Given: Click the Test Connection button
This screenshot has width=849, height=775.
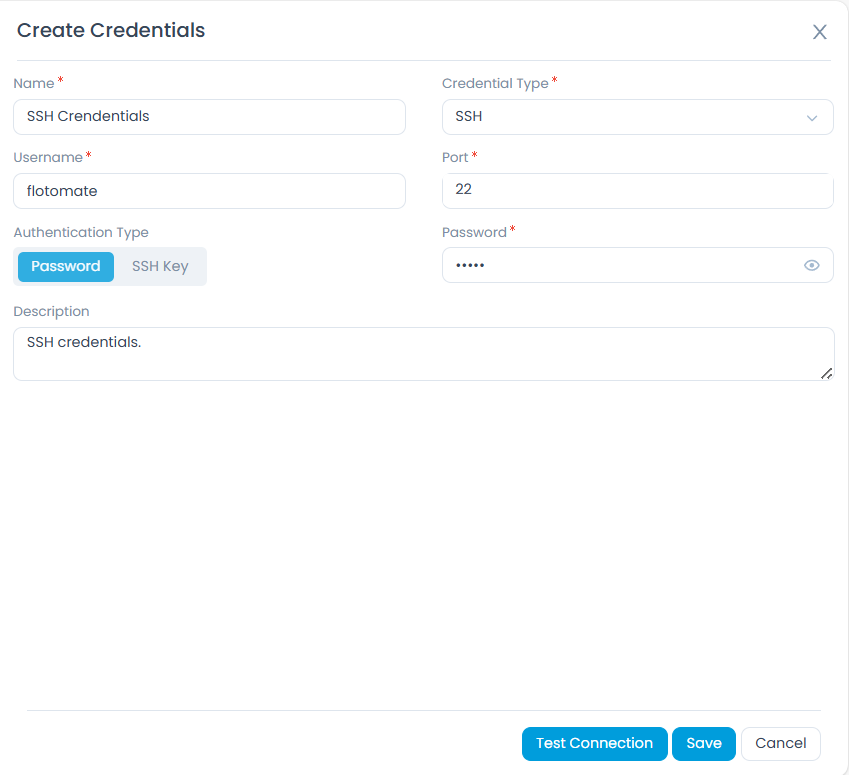Looking at the screenshot, I should [594, 743].
